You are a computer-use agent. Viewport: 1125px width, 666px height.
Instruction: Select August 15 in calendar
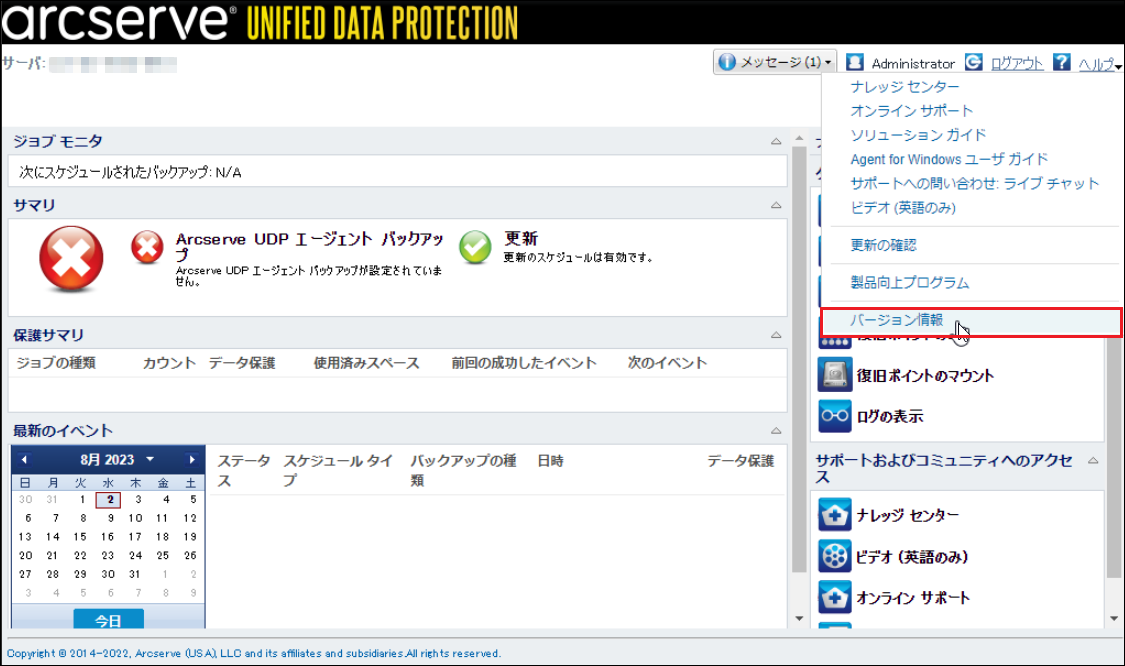click(80, 537)
